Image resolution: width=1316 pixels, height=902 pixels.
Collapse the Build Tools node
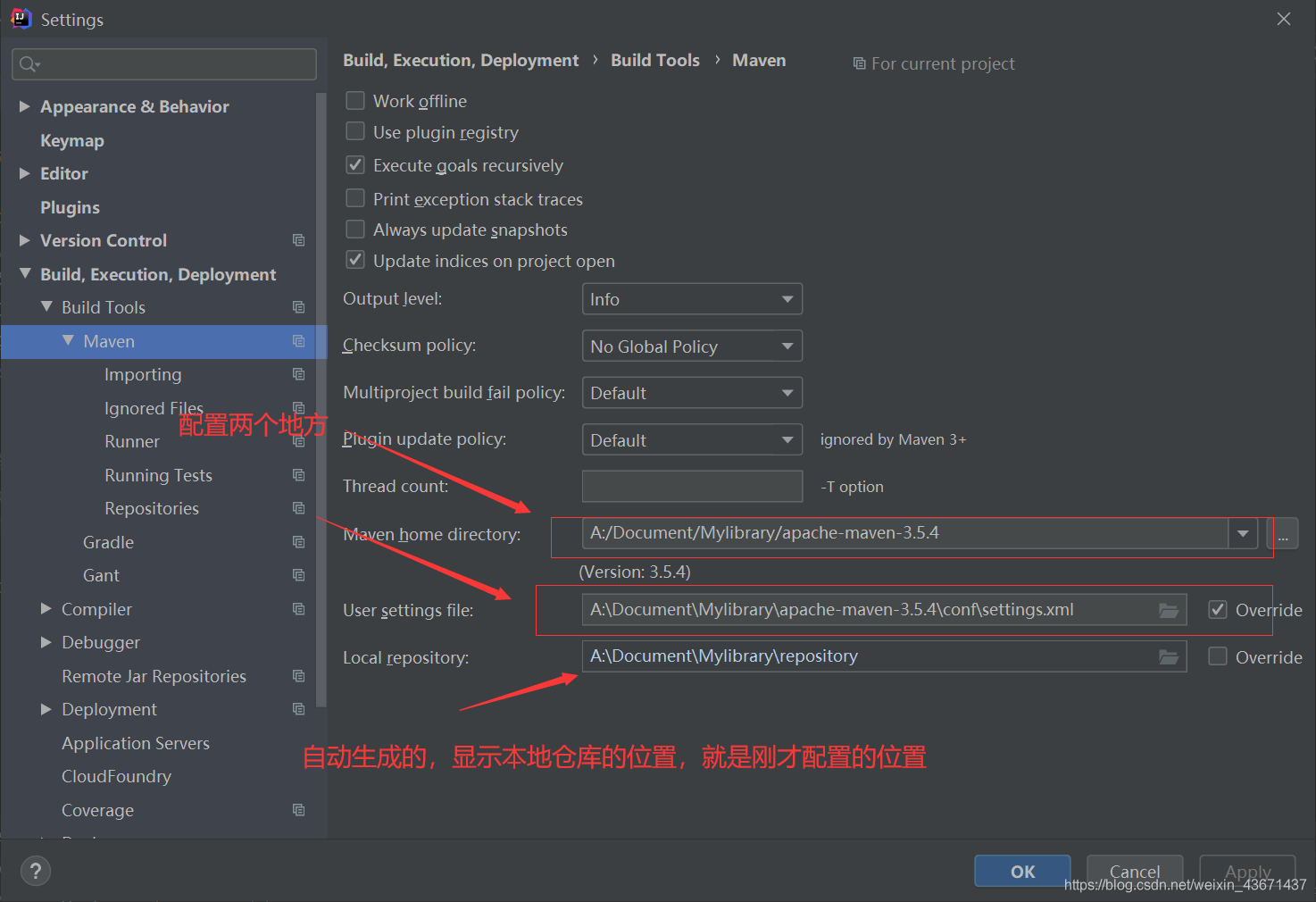(46, 306)
